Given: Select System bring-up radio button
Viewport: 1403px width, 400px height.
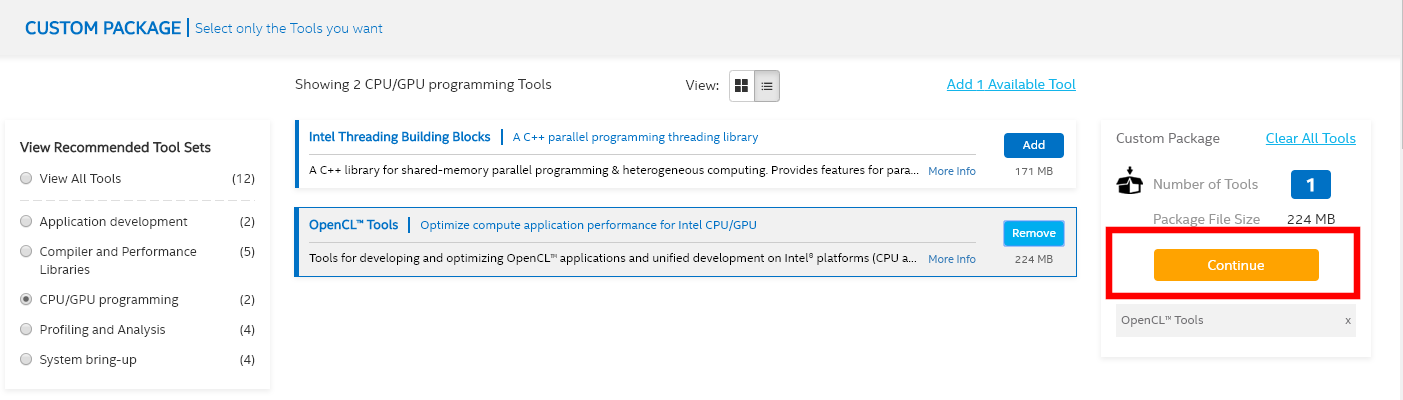Looking at the screenshot, I should pyautogui.click(x=26, y=360).
